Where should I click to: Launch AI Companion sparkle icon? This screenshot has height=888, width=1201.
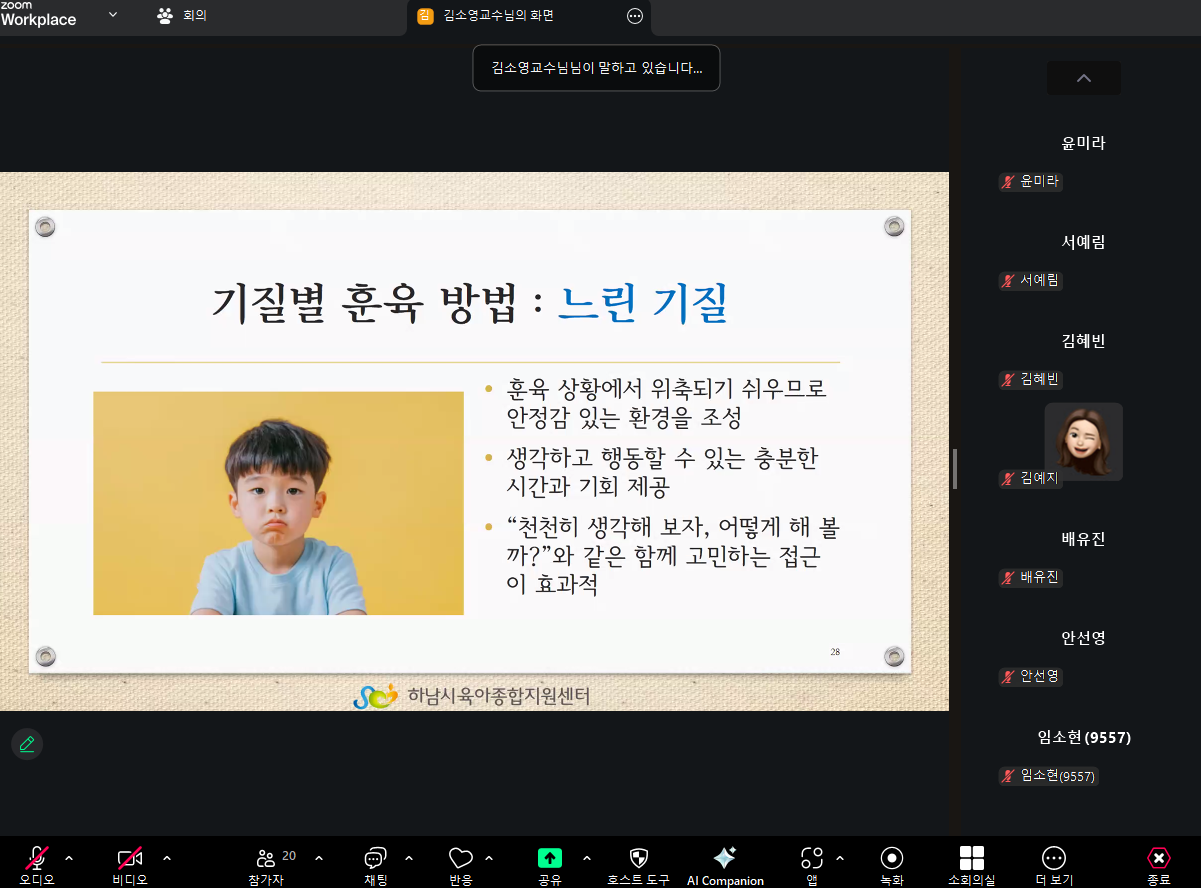(x=725, y=859)
